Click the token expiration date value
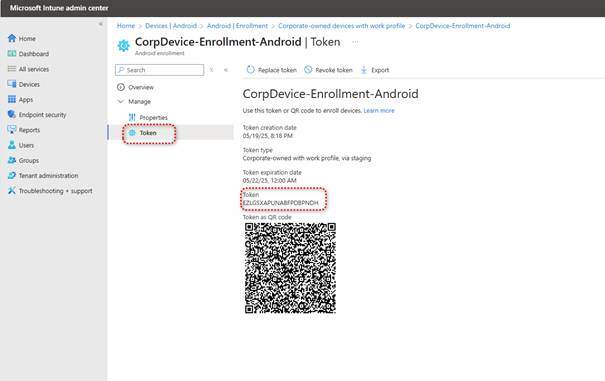This screenshot has height=381, width=605. [269, 180]
